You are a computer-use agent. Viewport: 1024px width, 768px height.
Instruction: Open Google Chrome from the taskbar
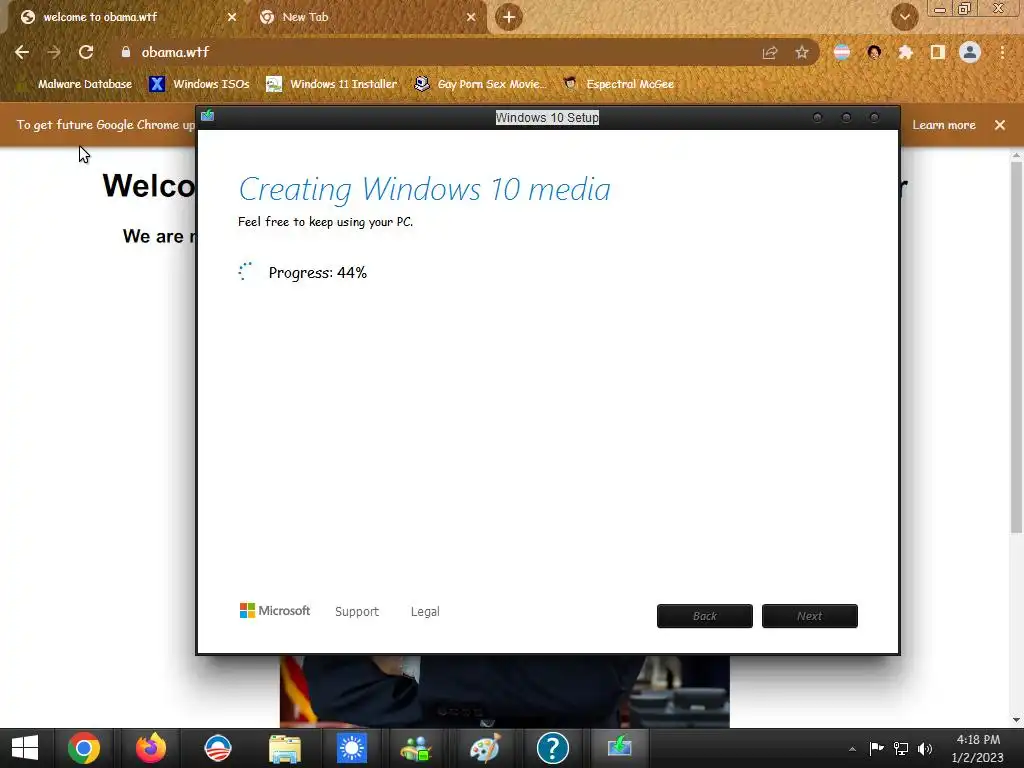[84, 748]
